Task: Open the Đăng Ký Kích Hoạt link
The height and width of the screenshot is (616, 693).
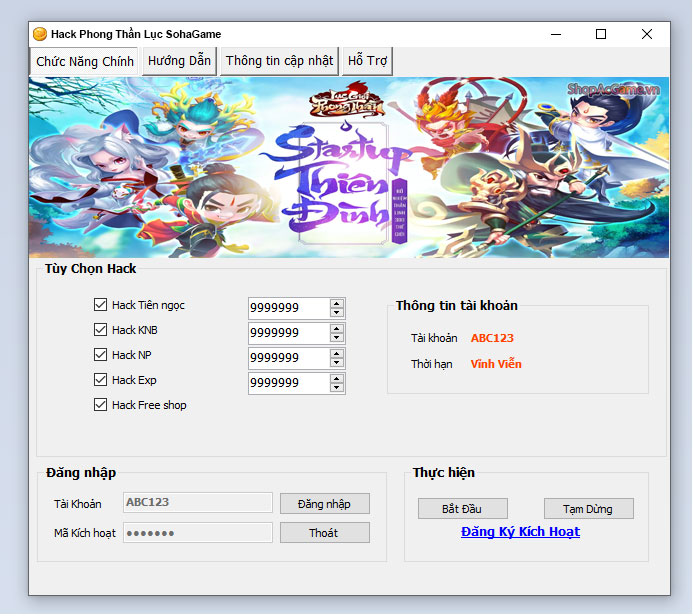Action: point(521,532)
